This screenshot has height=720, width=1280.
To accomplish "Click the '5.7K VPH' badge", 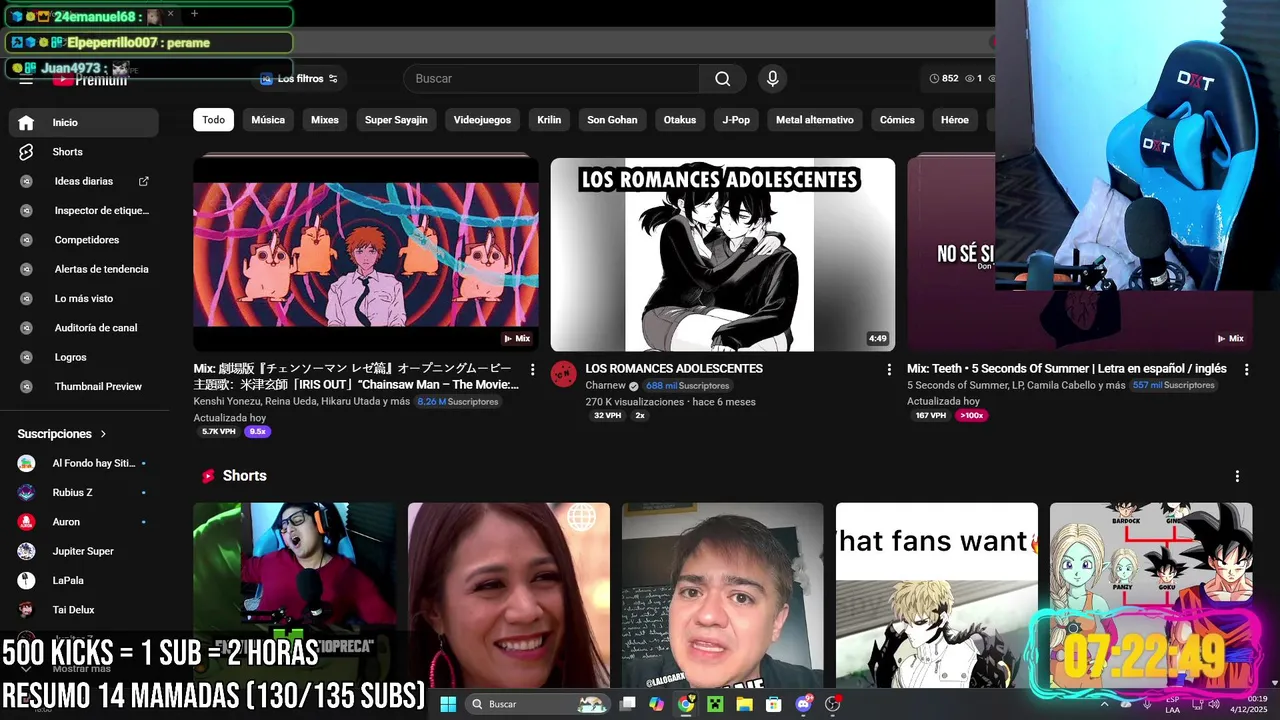I will click(x=218, y=431).
